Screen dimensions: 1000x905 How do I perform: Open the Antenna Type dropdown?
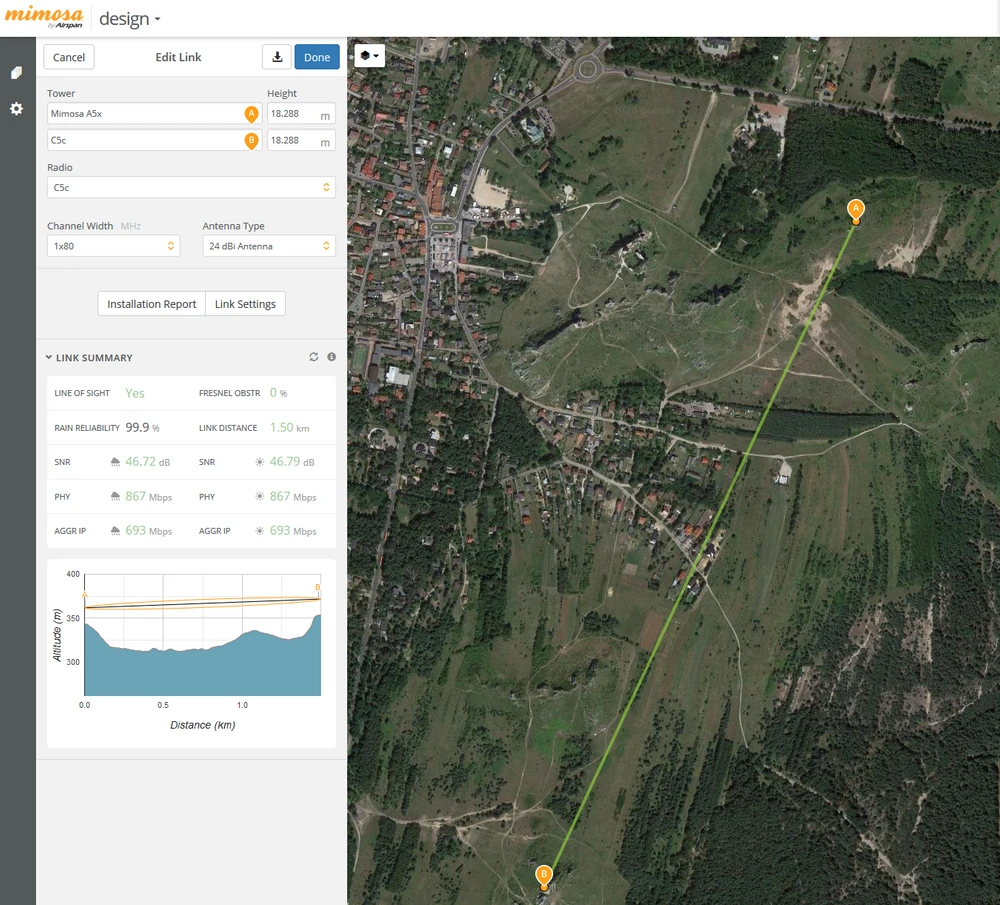[x=268, y=246]
